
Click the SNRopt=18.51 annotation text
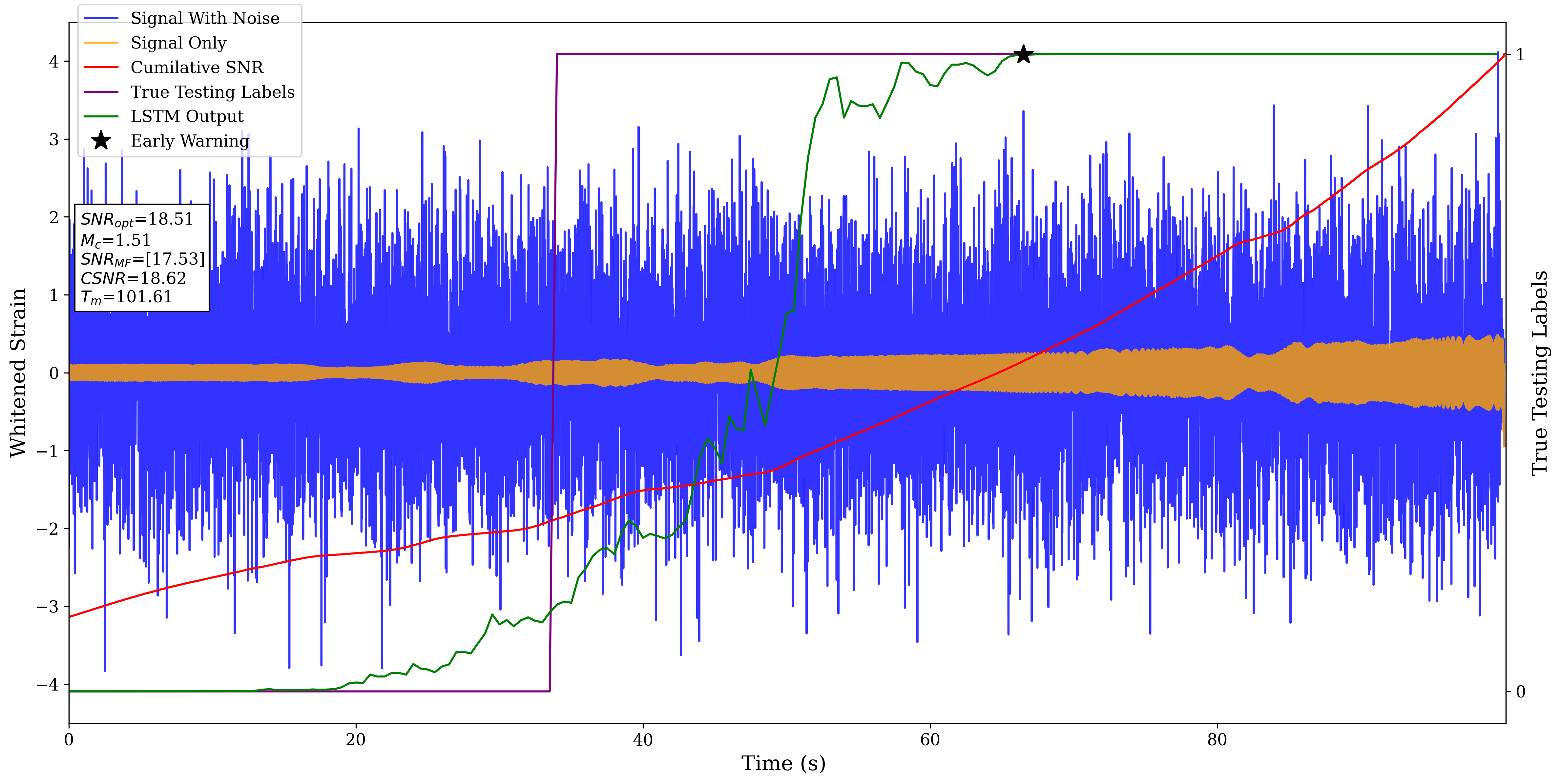(x=137, y=219)
